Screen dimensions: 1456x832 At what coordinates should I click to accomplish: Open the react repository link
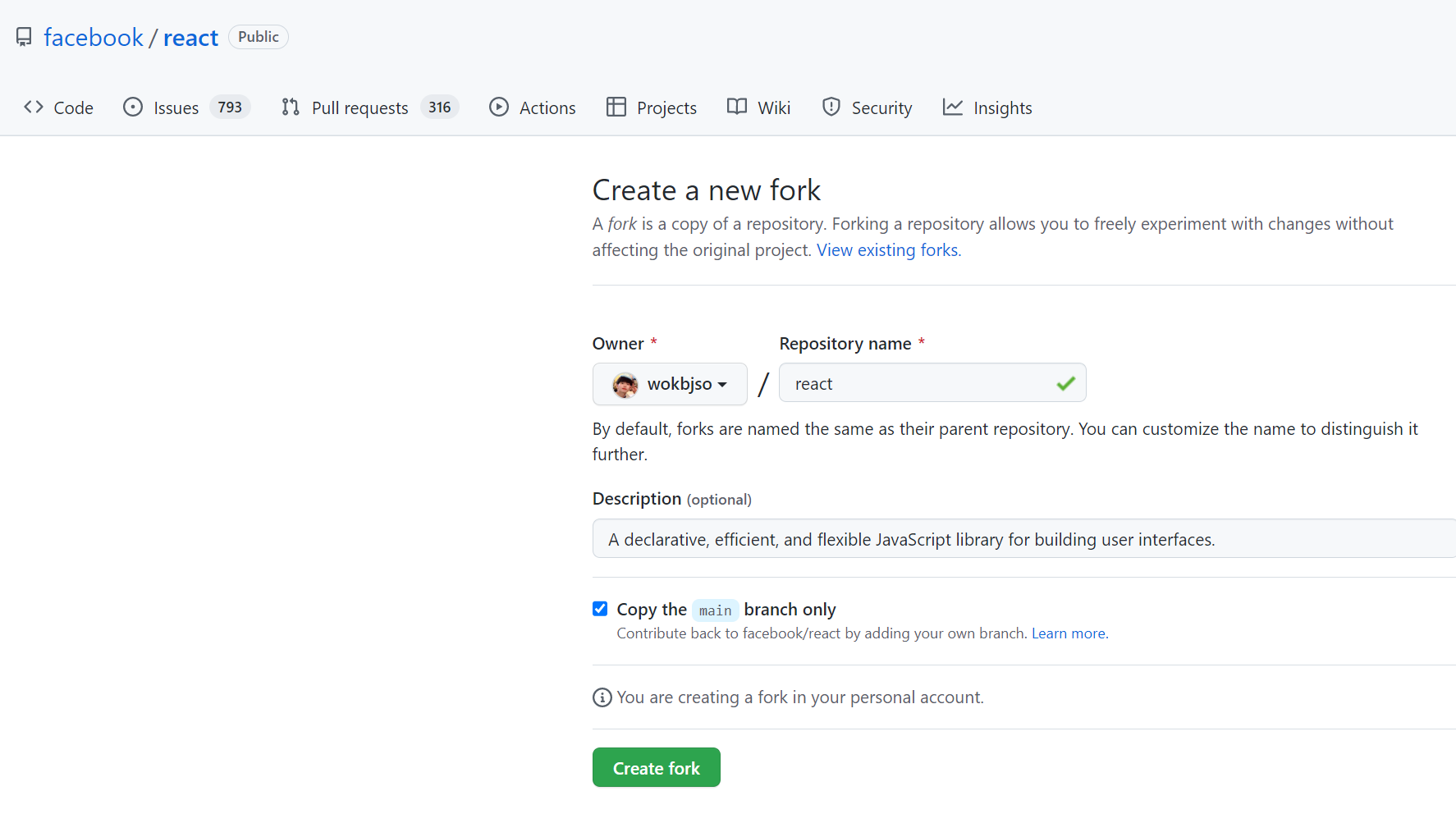(x=190, y=37)
